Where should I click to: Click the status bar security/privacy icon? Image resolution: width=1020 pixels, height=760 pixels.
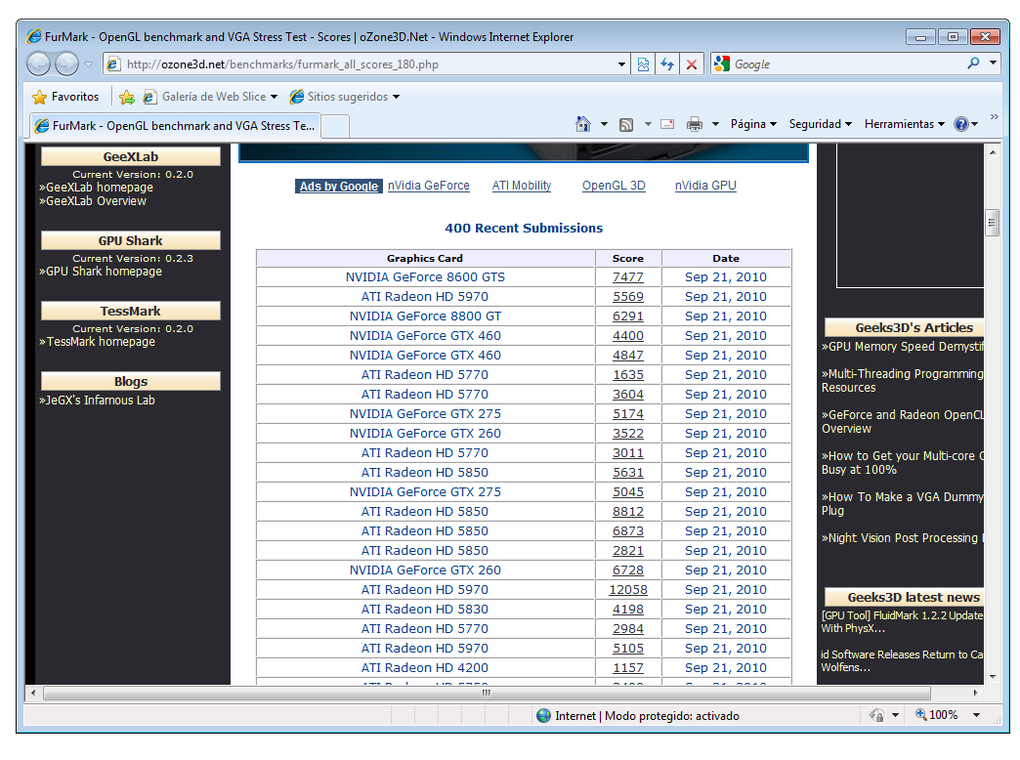point(876,715)
